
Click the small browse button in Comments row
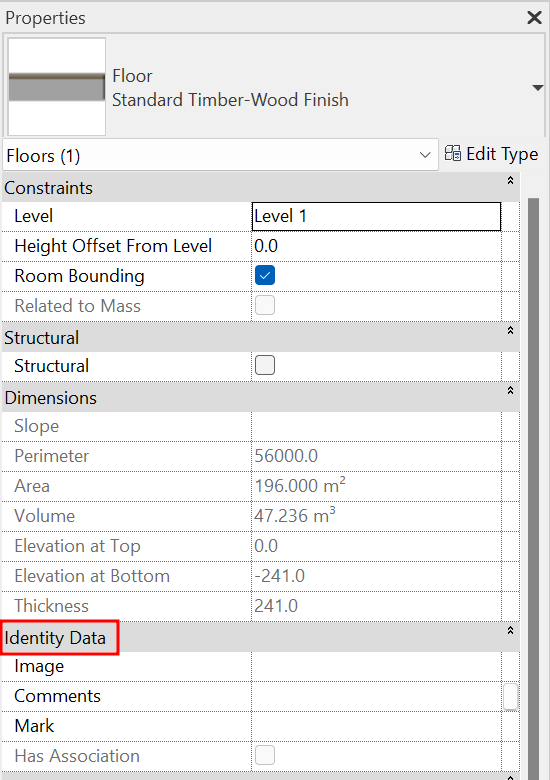pyautogui.click(x=510, y=696)
